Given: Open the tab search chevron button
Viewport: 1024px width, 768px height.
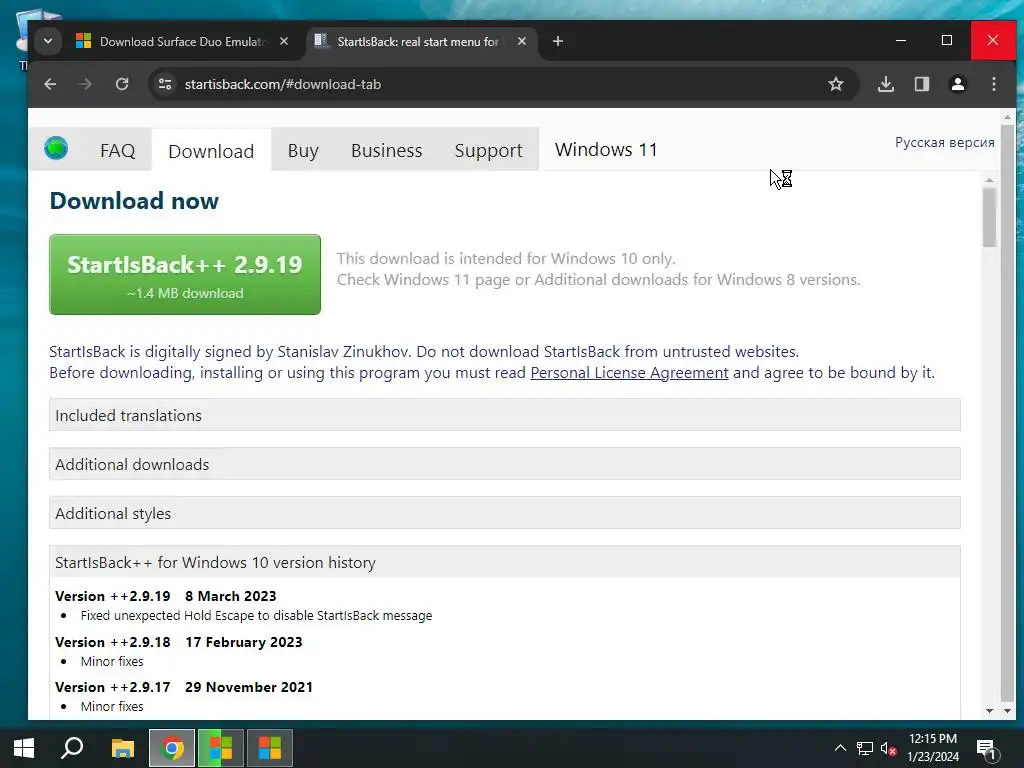Looking at the screenshot, I should tap(48, 41).
